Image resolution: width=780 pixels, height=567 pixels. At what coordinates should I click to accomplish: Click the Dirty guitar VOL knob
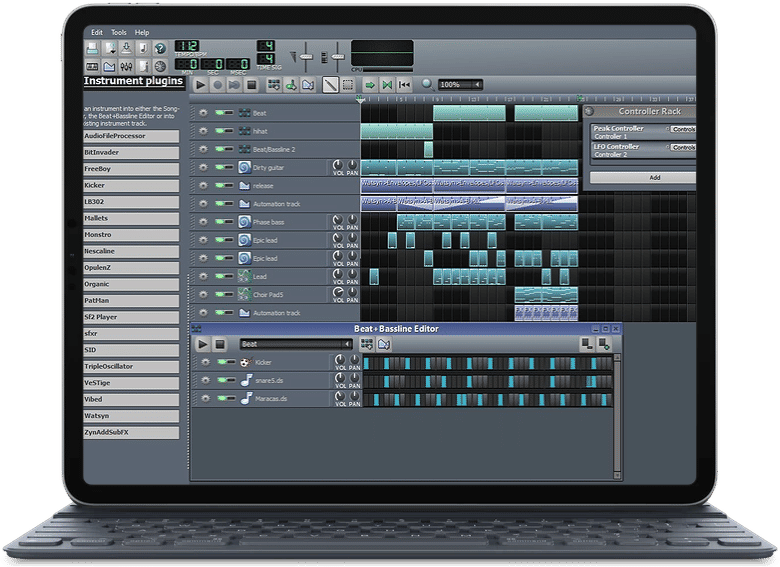point(338,165)
